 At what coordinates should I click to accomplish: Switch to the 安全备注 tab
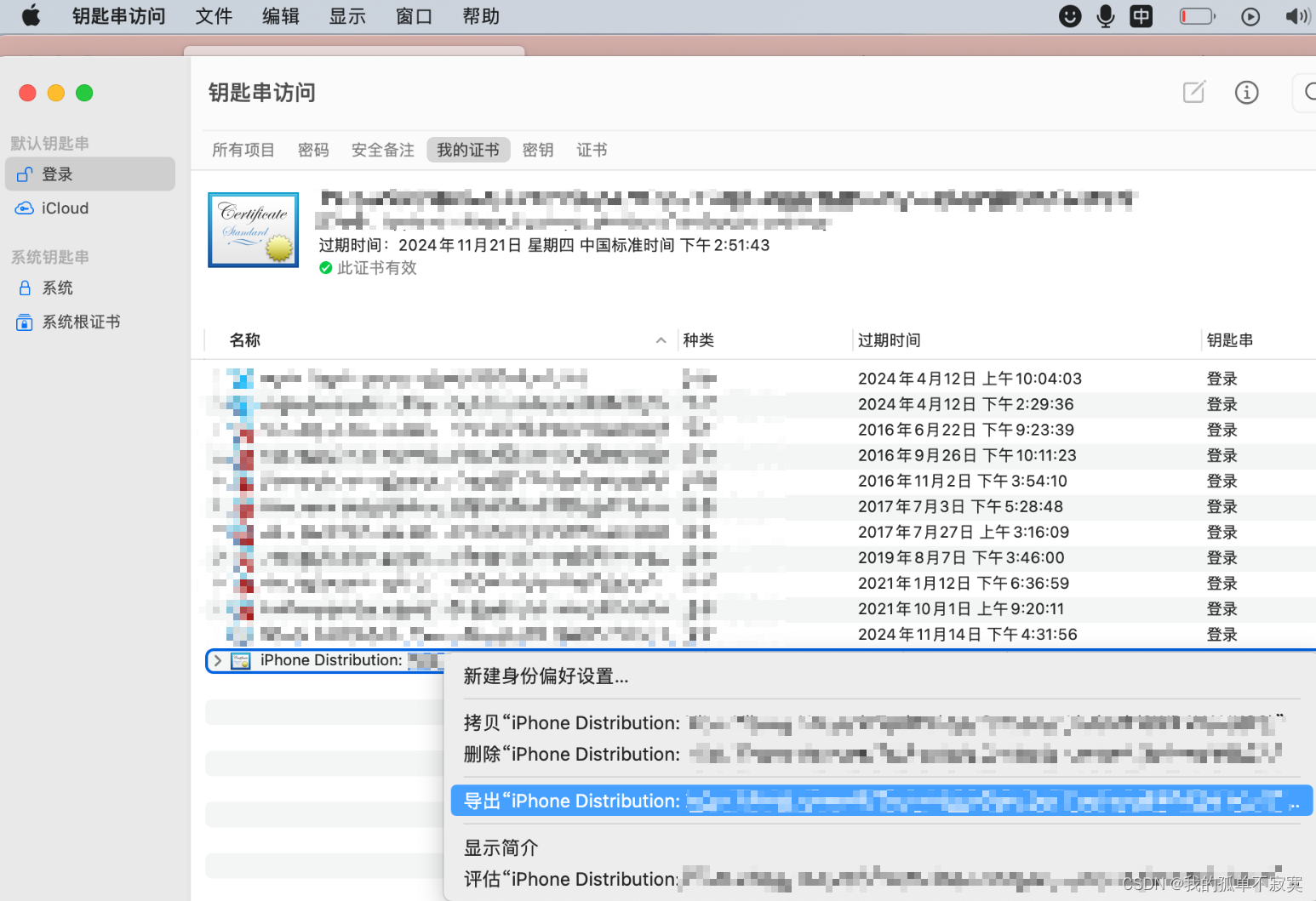(x=383, y=150)
